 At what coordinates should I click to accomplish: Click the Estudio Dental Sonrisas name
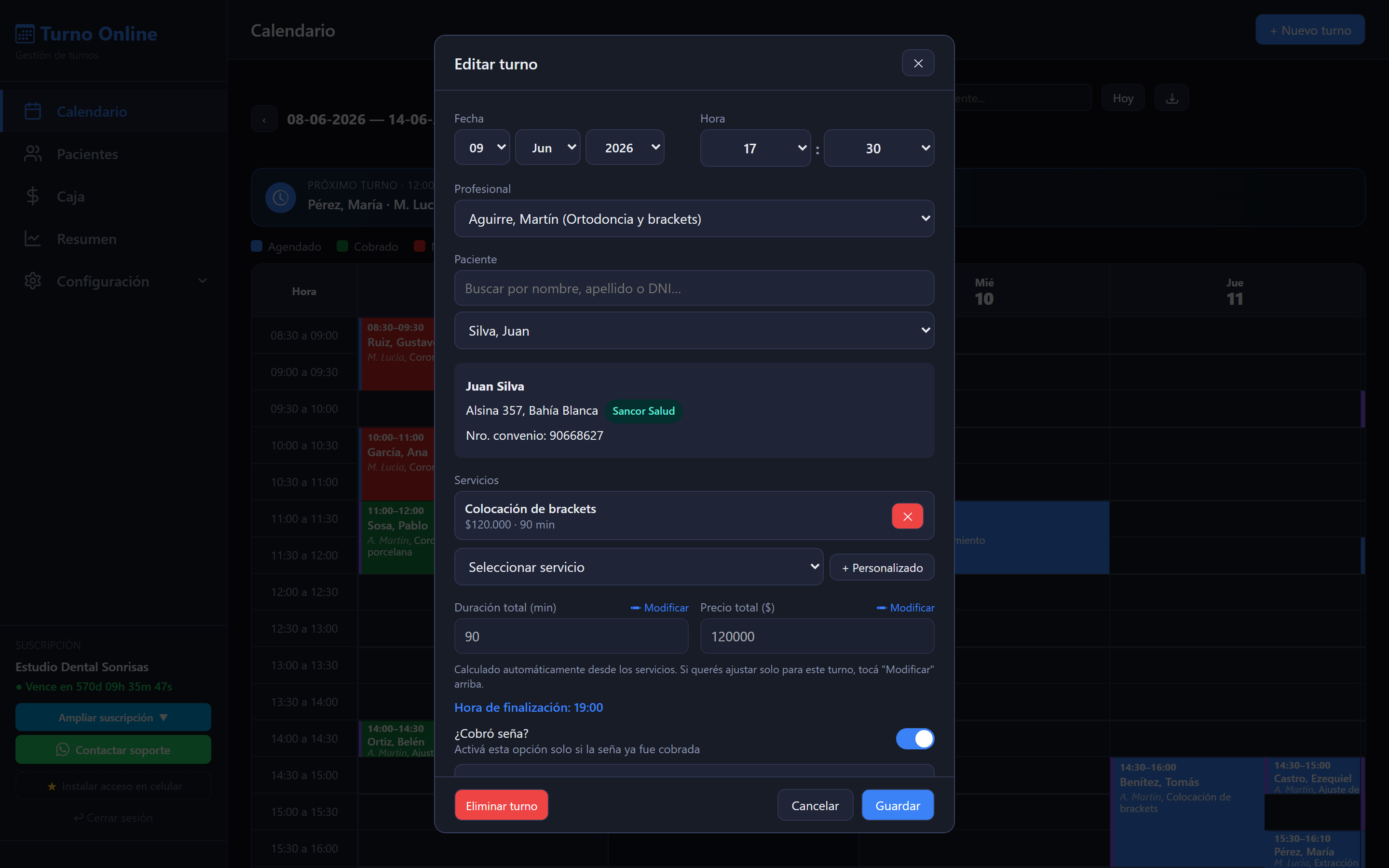tap(82, 667)
